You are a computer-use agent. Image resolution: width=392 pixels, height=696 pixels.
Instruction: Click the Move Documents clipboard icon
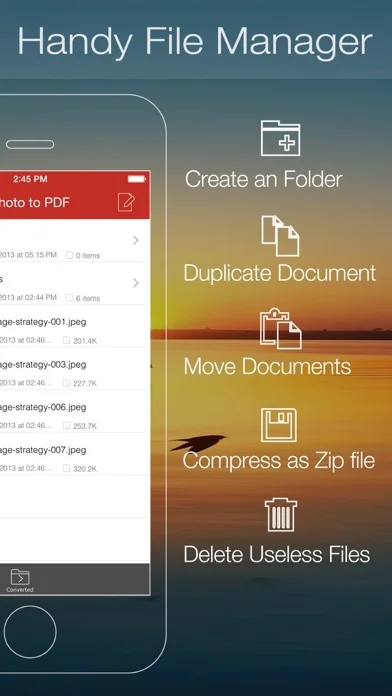(x=281, y=328)
